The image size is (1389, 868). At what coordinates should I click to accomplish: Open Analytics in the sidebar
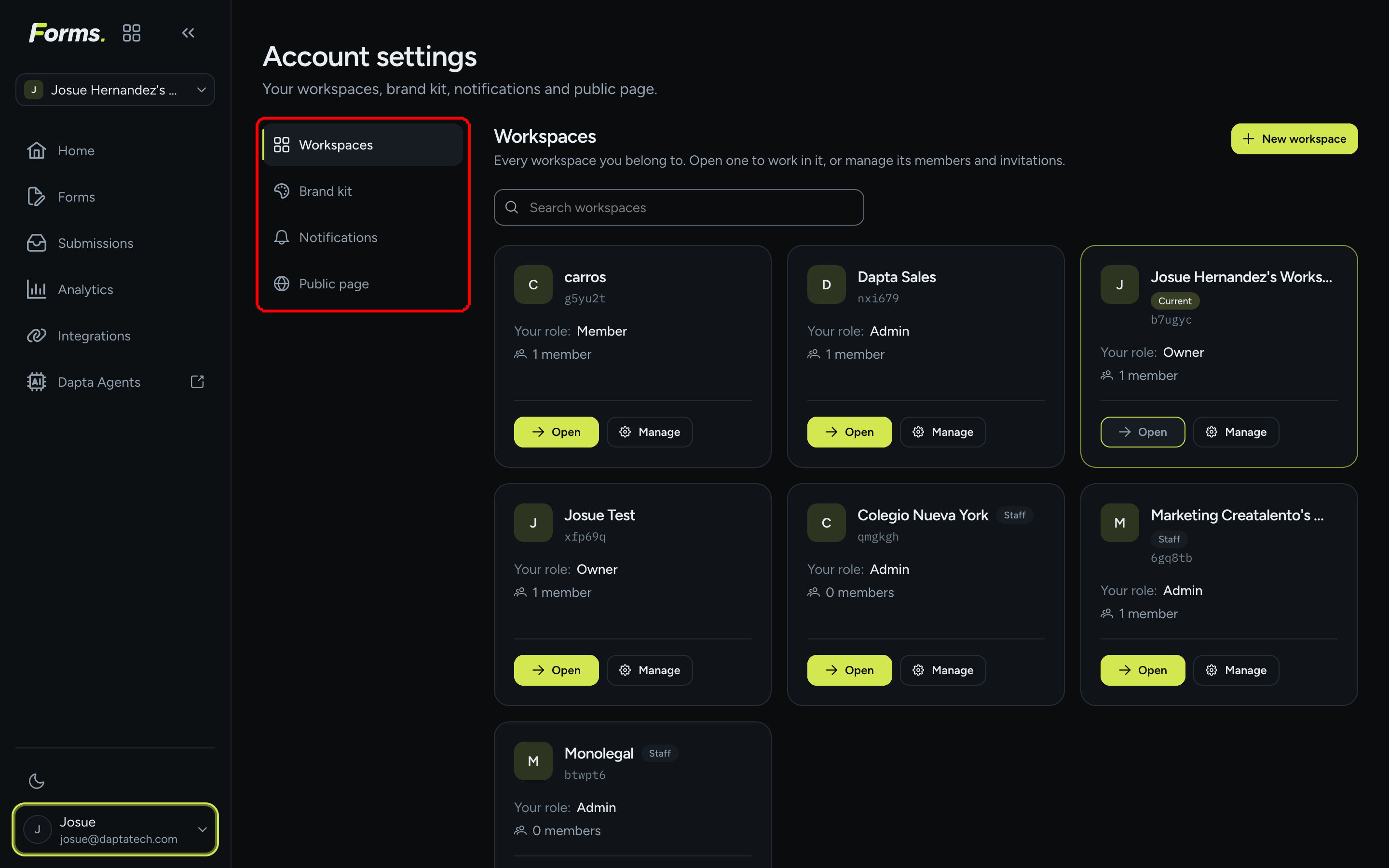click(115, 289)
